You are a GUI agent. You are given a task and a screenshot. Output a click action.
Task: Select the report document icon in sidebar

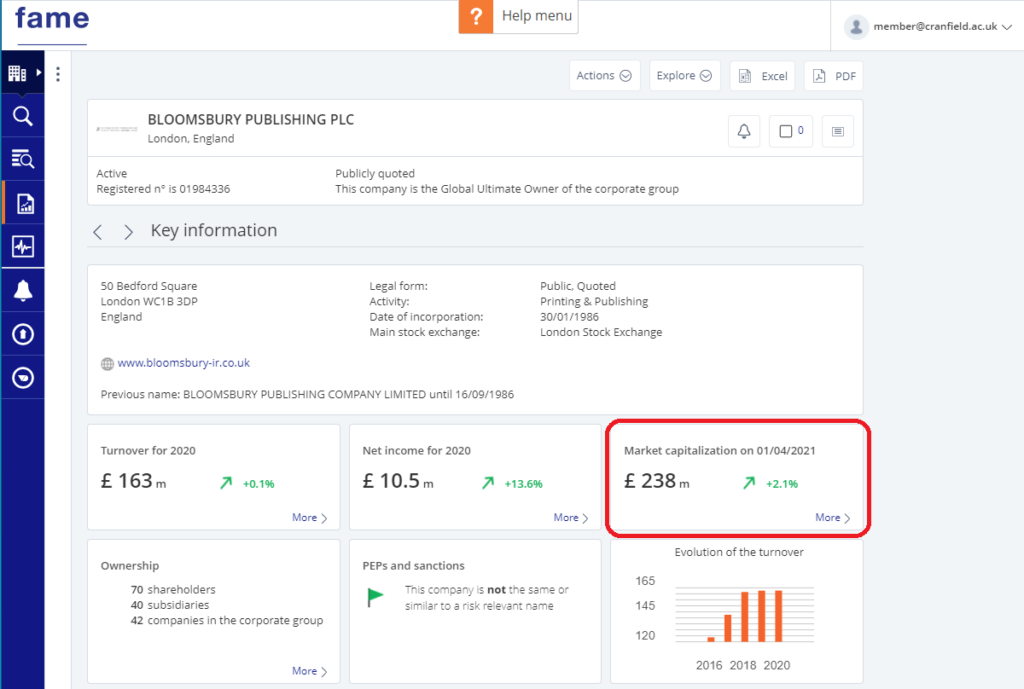(24, 203)
